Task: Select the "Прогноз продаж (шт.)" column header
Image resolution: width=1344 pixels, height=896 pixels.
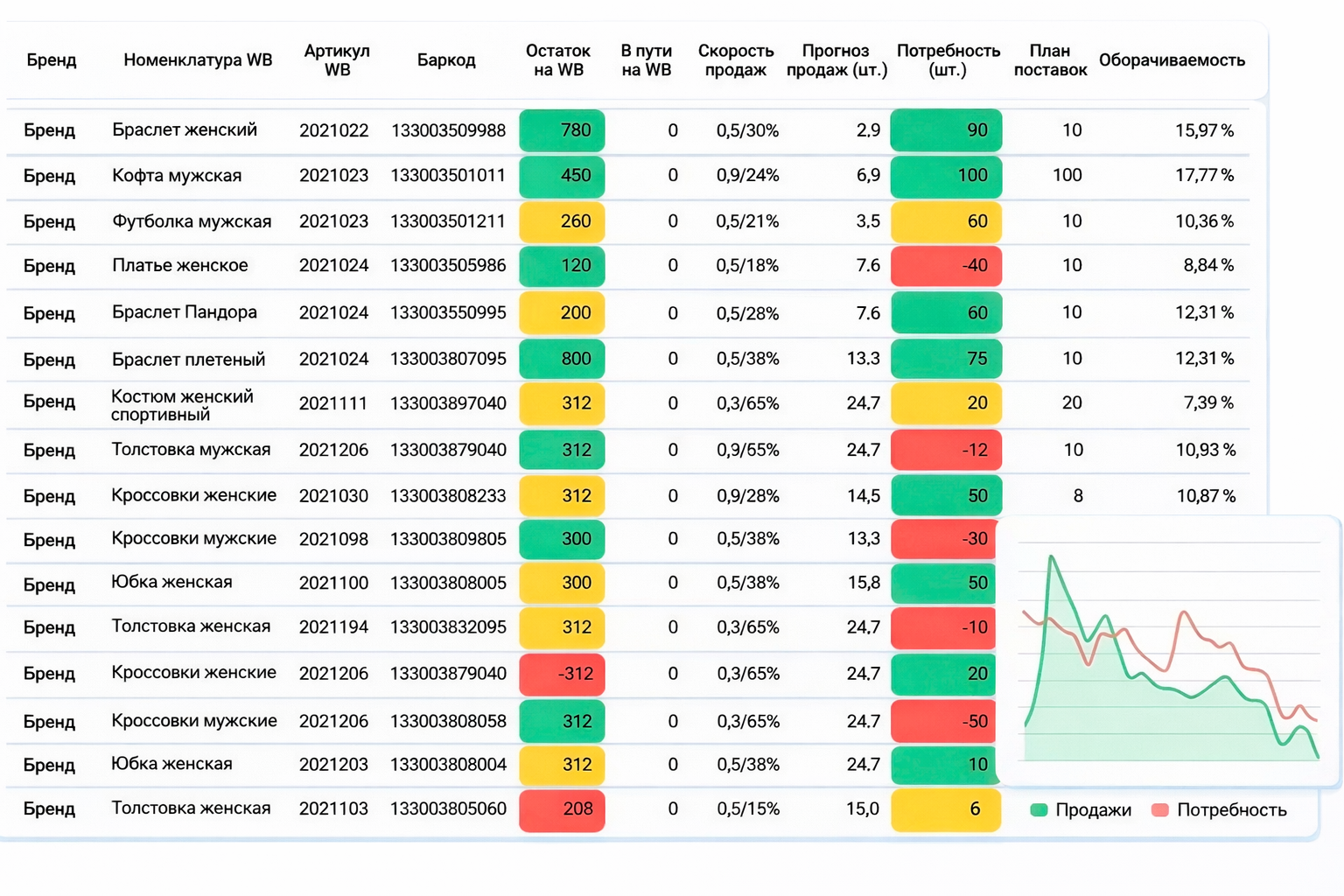Action: point(836,60)
